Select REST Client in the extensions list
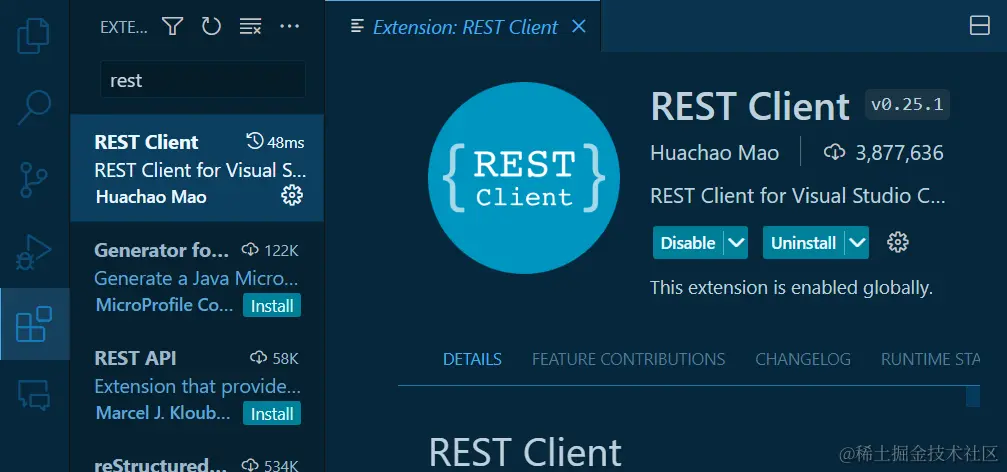This screenshot has height=472, width=1007. [197, 168]
